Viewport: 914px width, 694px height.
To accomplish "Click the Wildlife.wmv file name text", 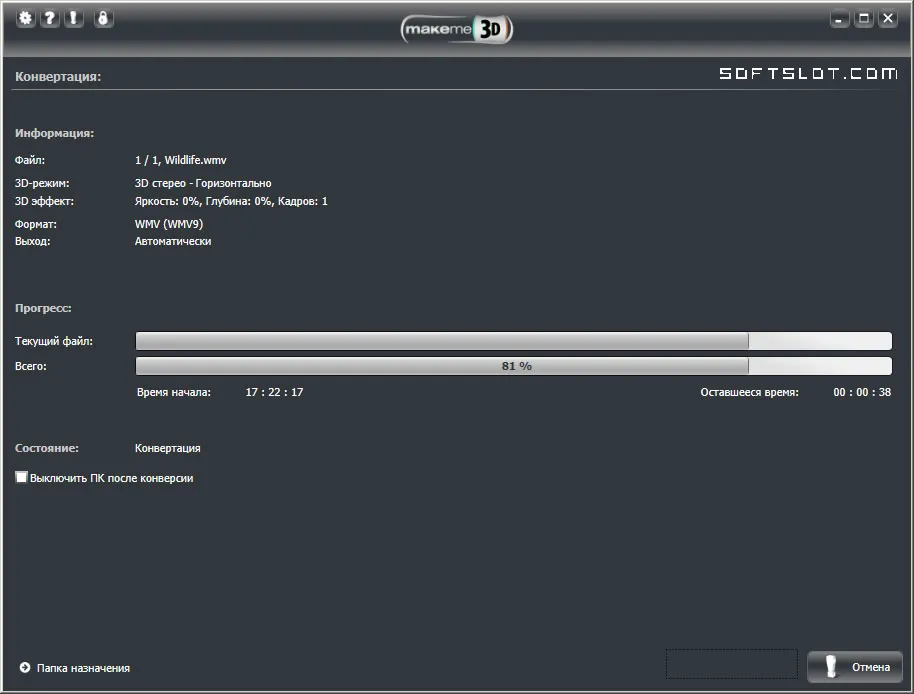I will [195, 160].
